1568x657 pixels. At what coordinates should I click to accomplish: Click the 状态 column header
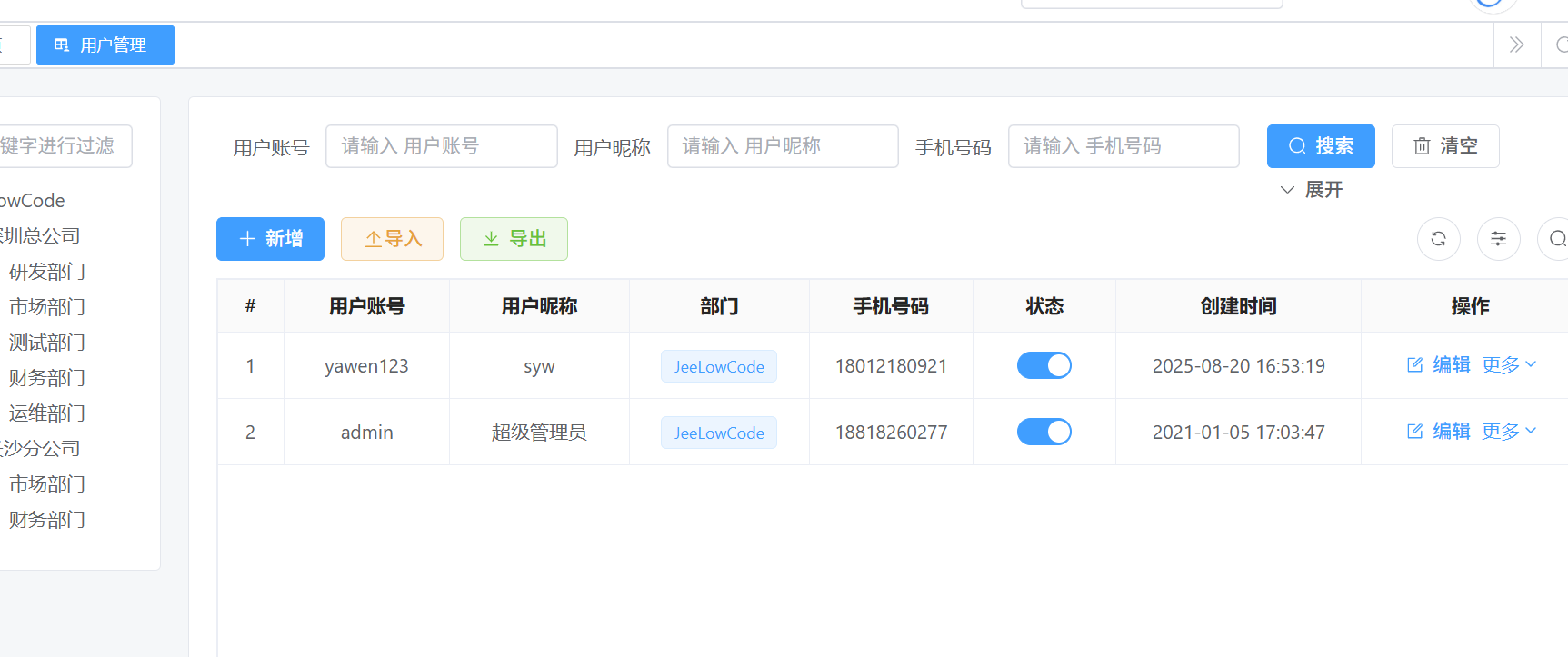(1044, 306)
